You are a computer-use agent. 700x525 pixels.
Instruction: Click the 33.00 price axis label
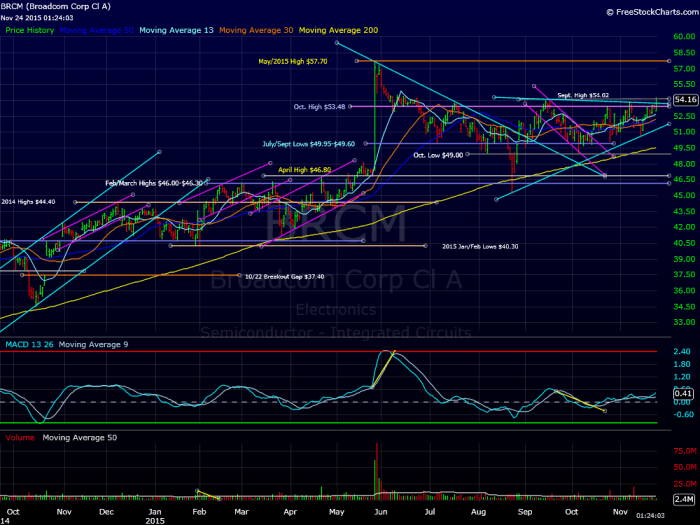click(684, 322)
